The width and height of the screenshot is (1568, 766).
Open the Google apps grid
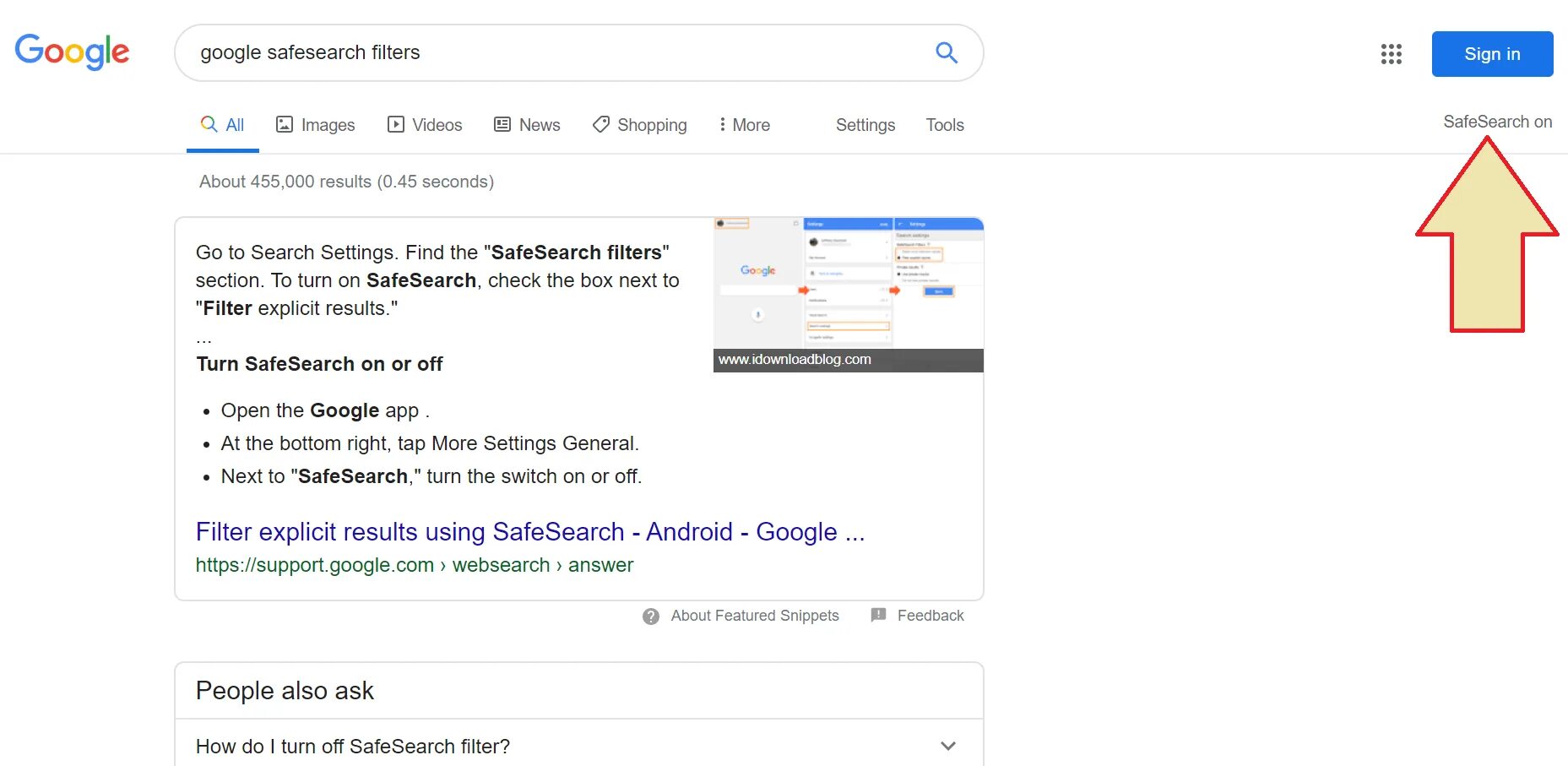point(1391,54)
